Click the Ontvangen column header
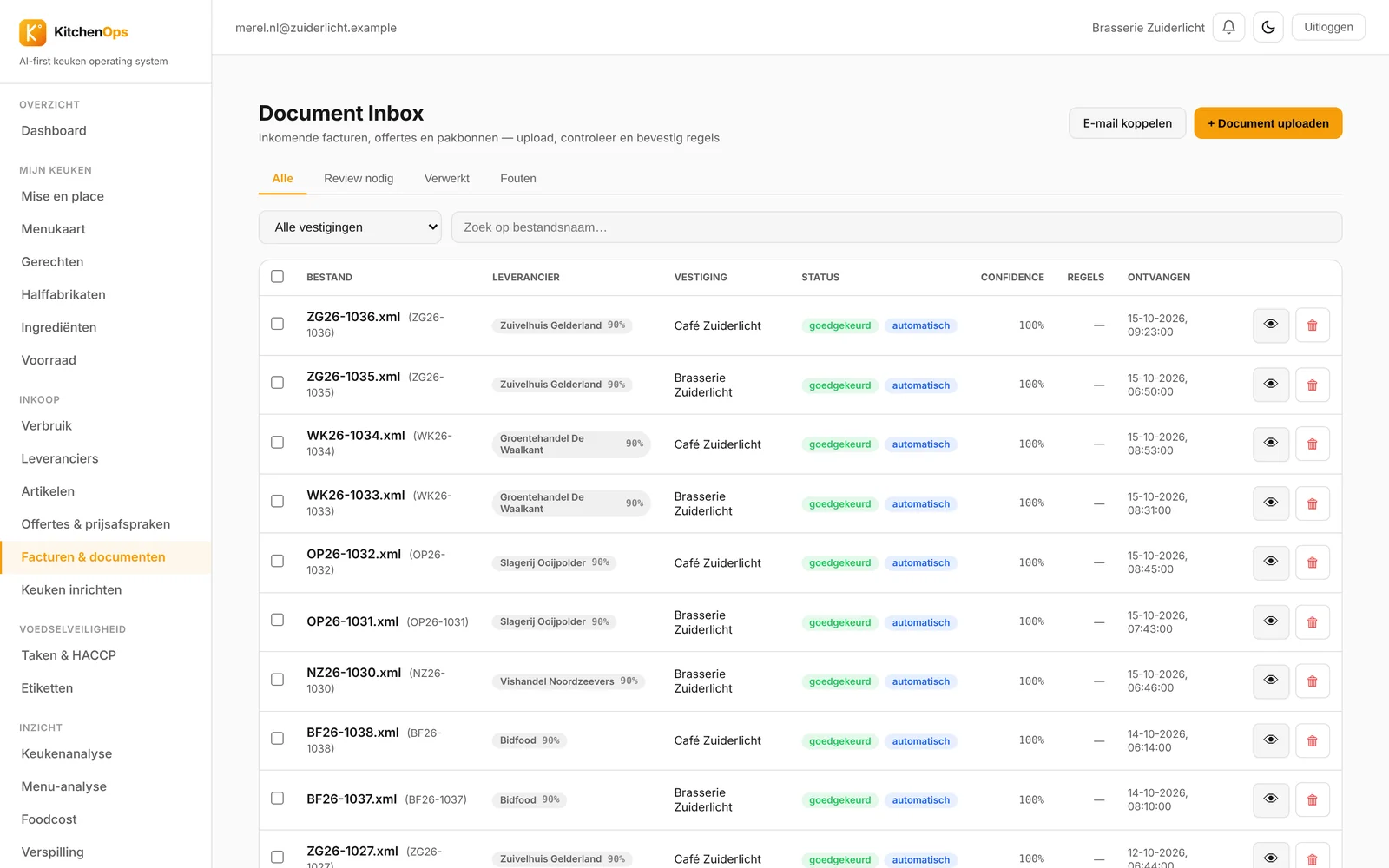The image size is (1389, 868). point(1159,277)
